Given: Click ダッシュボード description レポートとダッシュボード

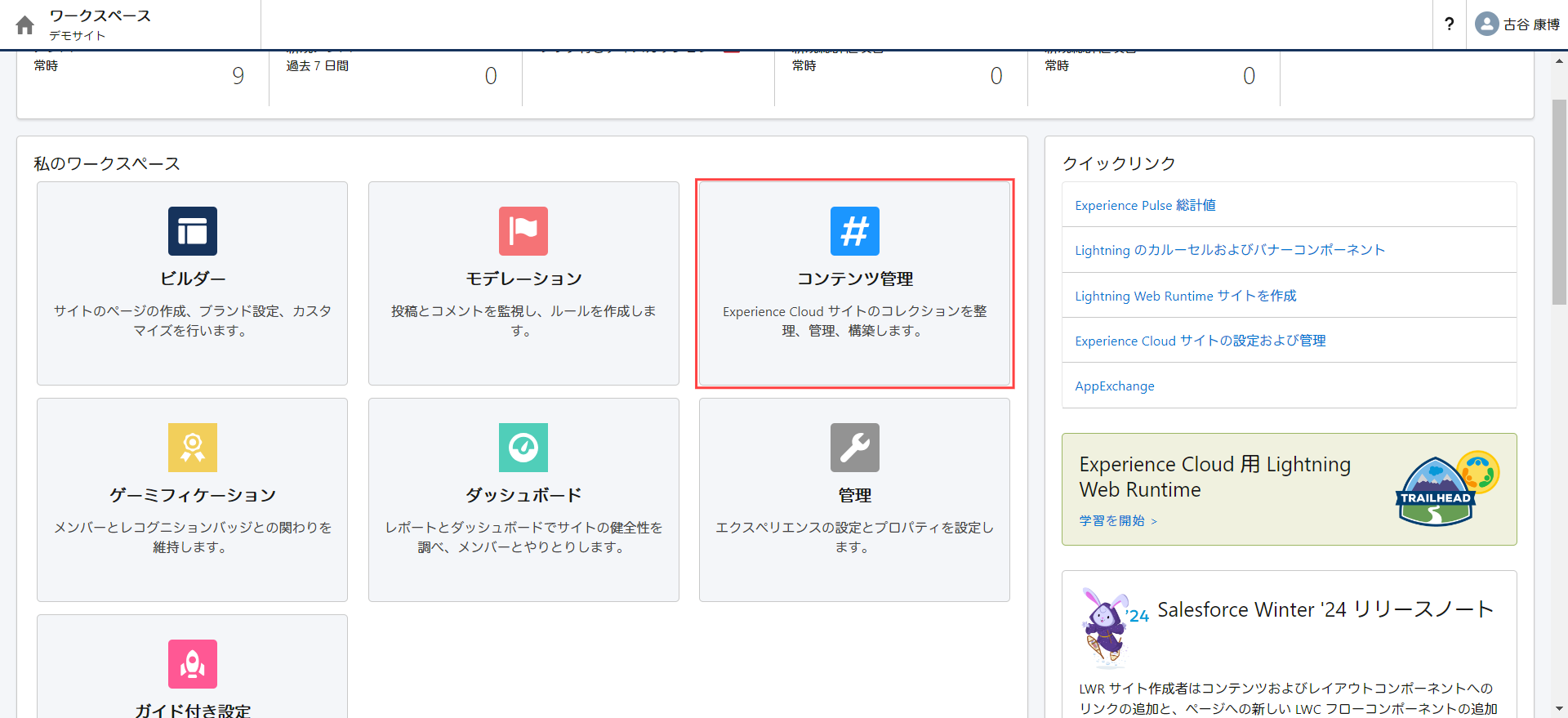Looking at the screenshot, I should coord(523,537).
